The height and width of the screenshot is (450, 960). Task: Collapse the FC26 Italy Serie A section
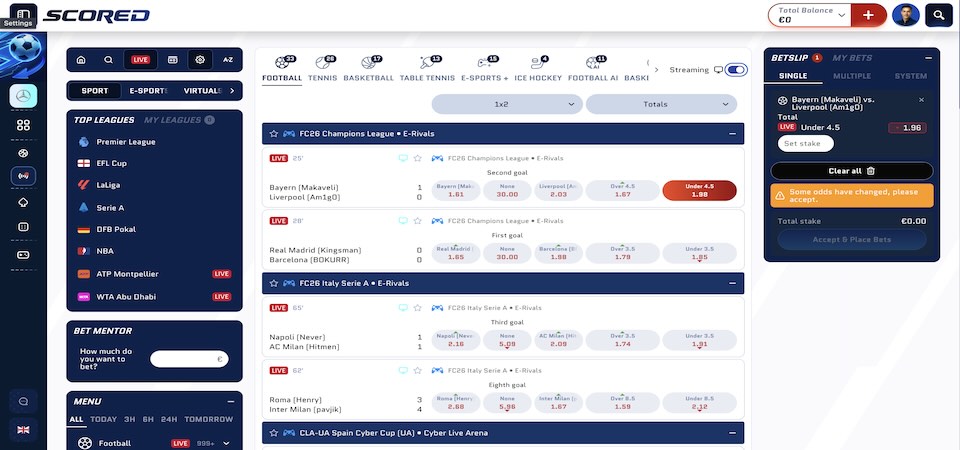click(x=732, y=283)
